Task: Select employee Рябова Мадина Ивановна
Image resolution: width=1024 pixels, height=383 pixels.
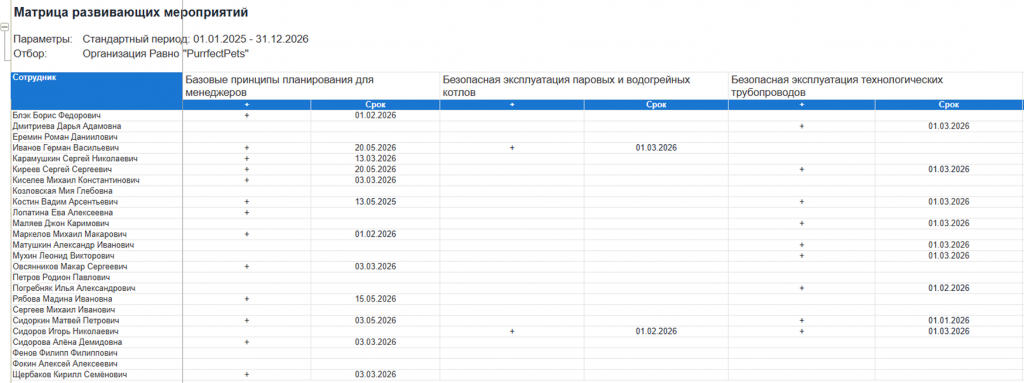Action: [x=62, y=299]
